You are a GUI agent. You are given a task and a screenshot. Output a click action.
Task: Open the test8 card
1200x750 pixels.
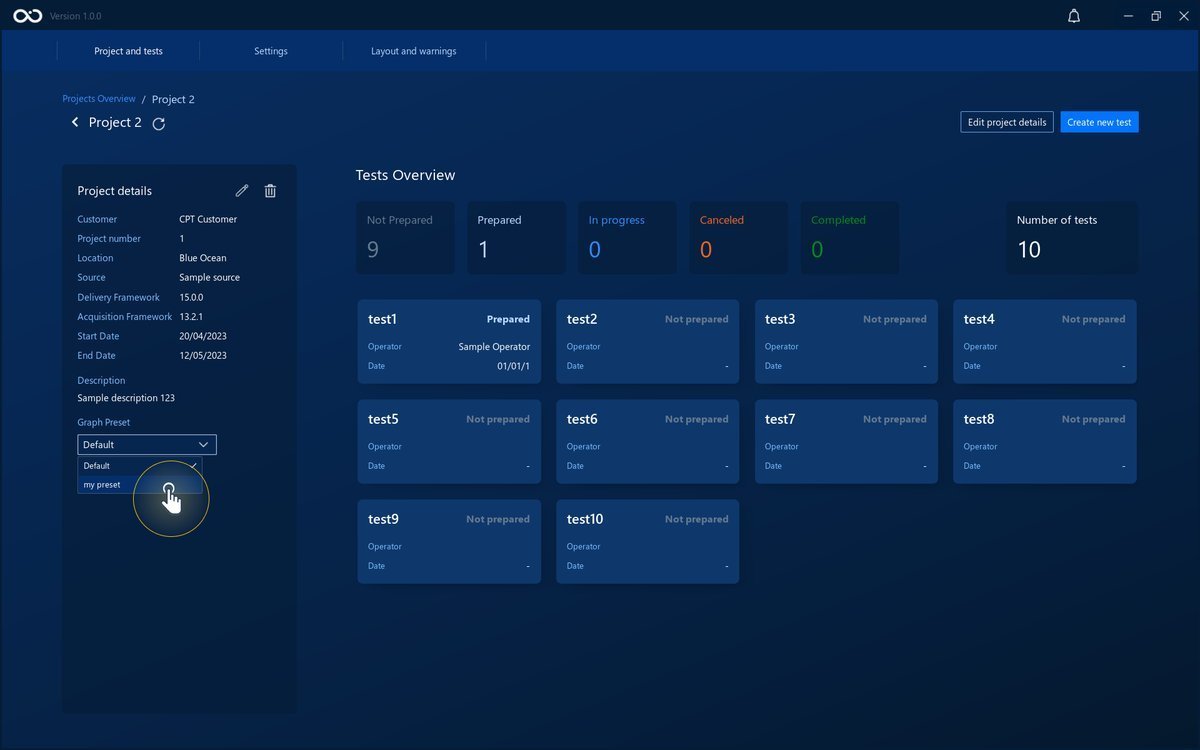(x=1045, y=441)
